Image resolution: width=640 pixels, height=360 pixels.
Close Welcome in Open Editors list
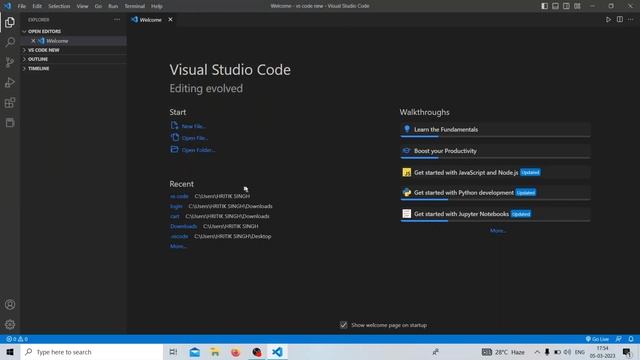click(x=33, y=41)
